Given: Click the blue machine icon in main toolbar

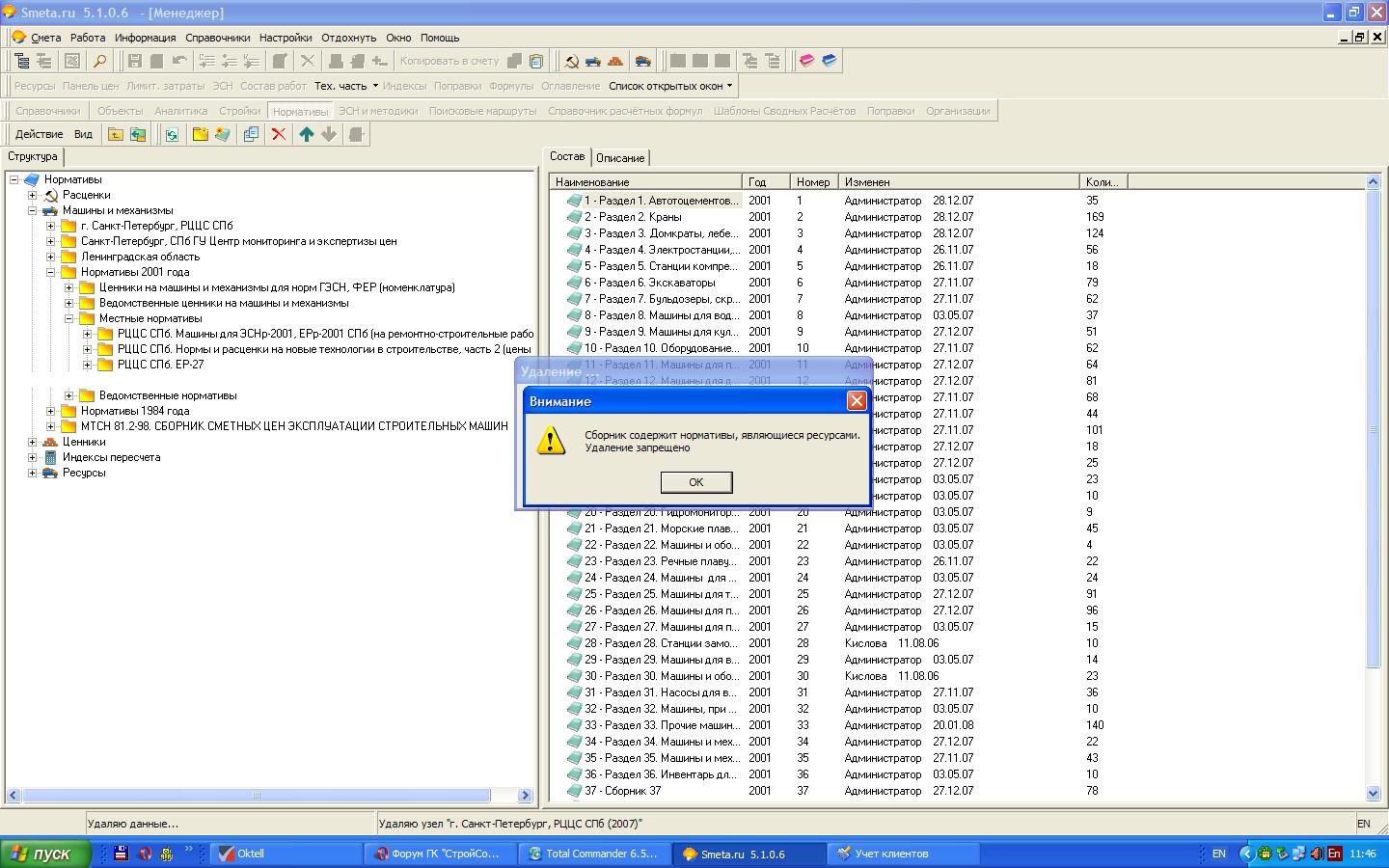Looking at the screenshot, I should click(593, 61).
